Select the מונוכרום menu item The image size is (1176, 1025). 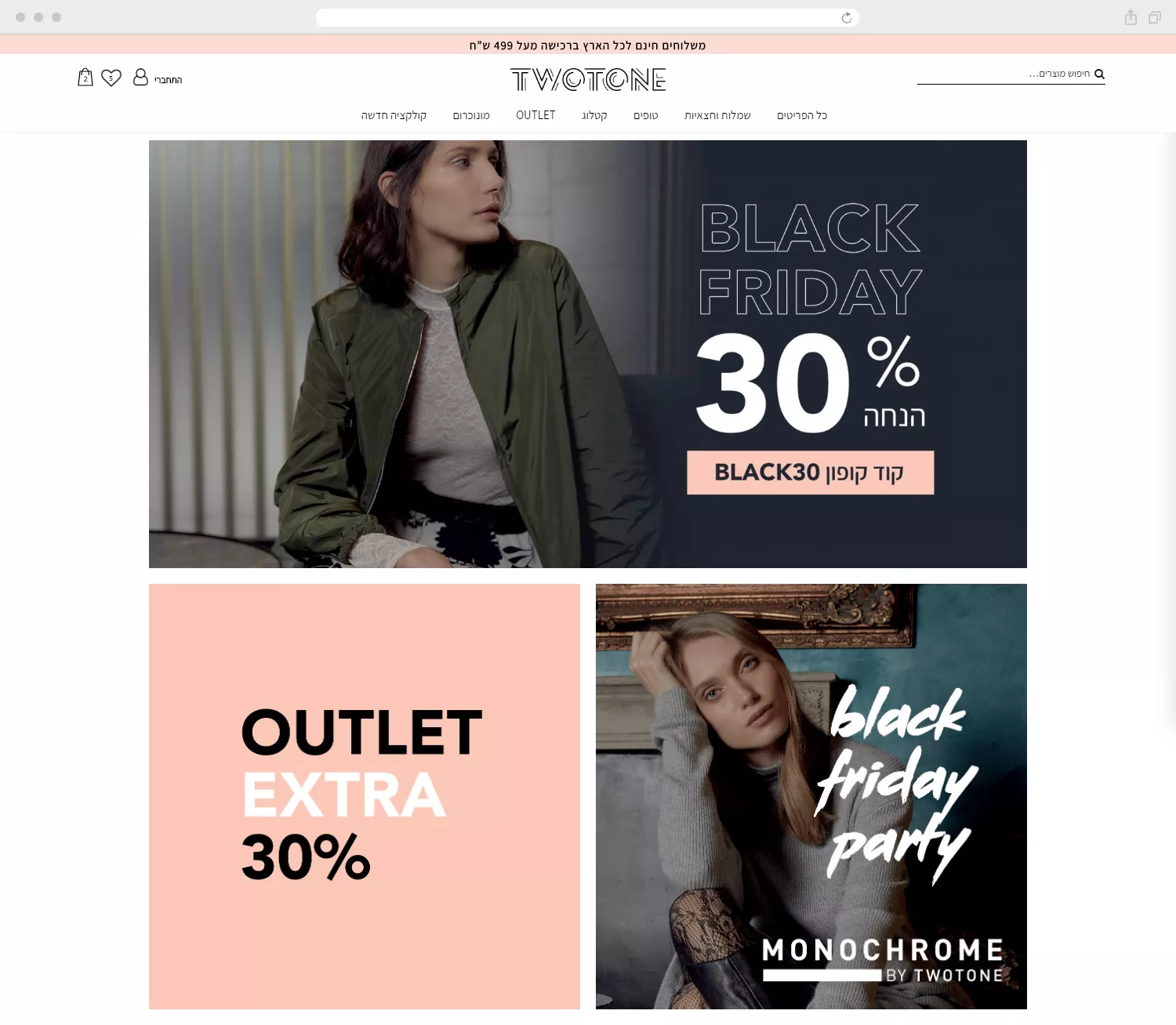(471, 115)
